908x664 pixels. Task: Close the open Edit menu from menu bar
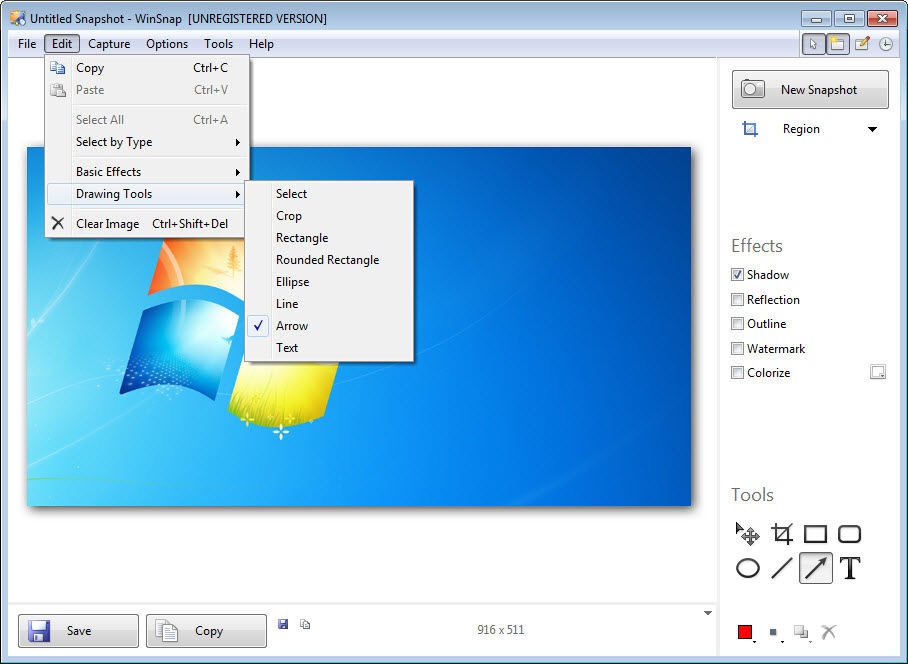click(x=62, y=44)
